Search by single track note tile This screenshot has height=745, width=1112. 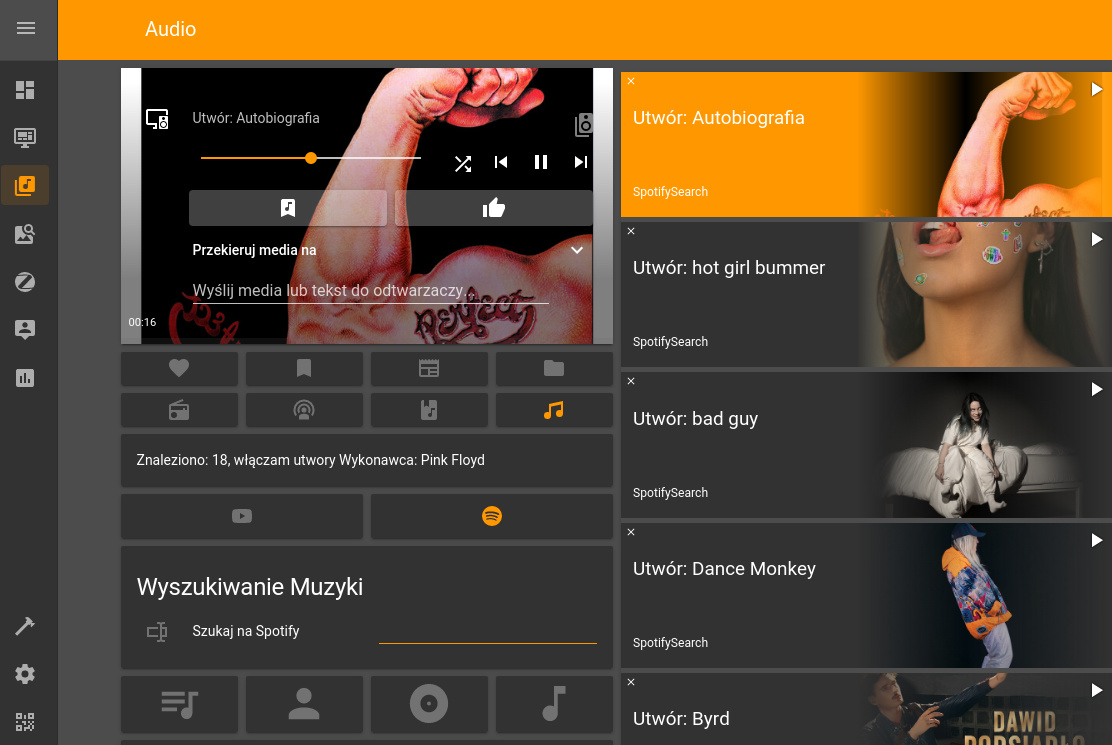click(x=554, y=704)
